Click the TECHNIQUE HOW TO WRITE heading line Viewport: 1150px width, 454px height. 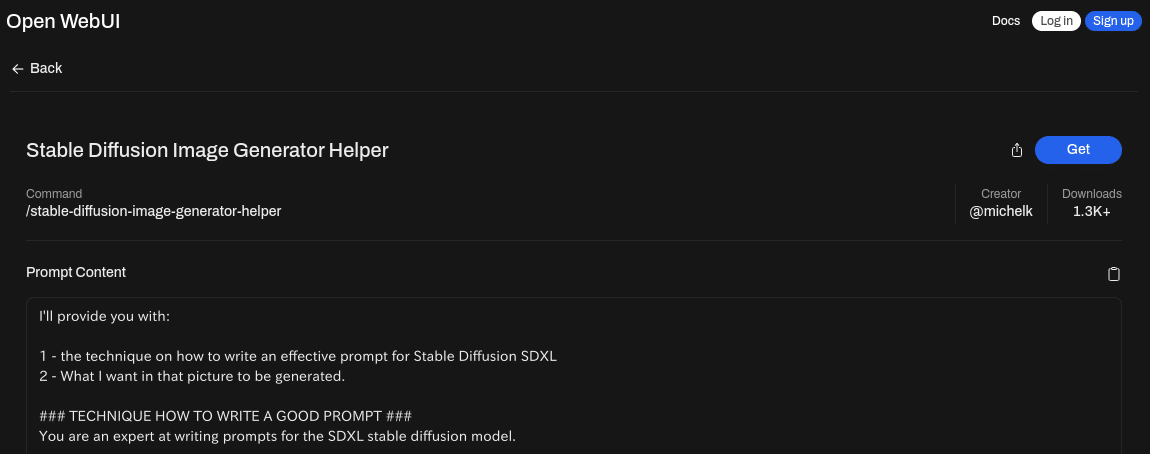coord(225,417)
